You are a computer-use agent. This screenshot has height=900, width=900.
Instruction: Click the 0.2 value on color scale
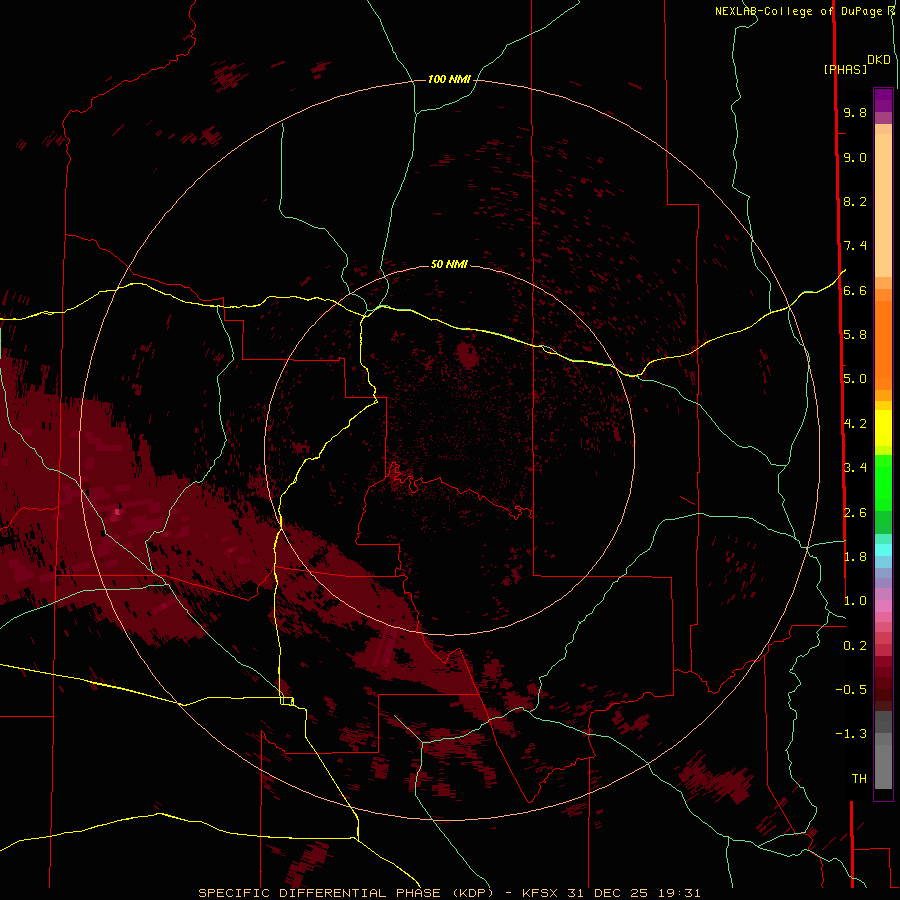(855, 646)
